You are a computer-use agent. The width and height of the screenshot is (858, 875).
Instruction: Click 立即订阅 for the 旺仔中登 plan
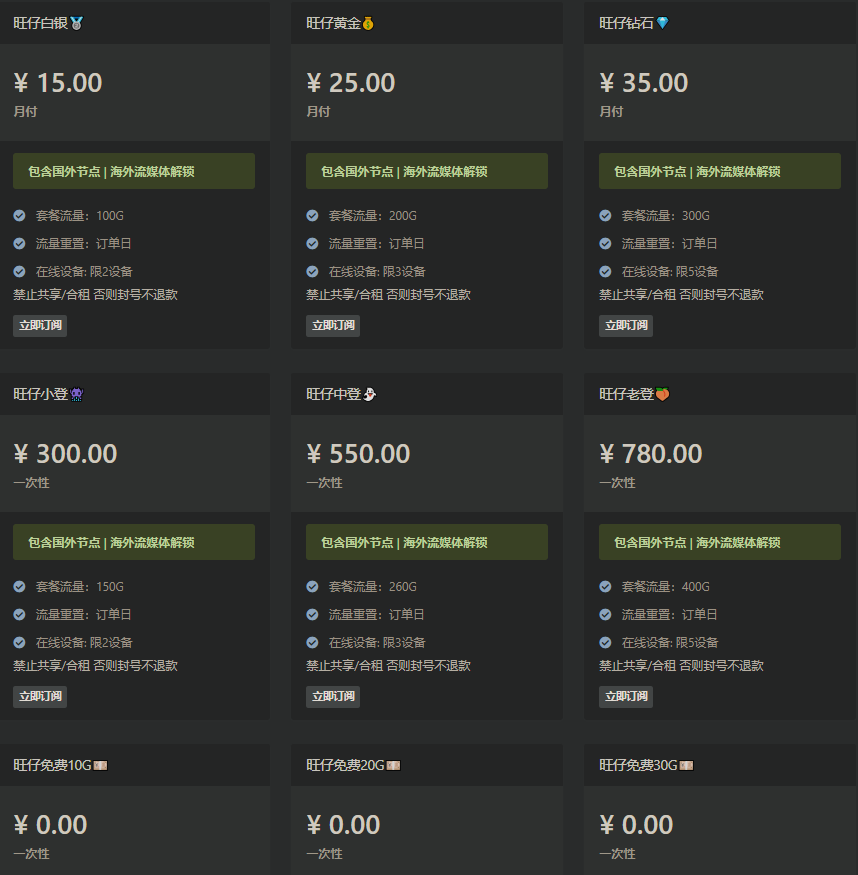click(333, 696)
